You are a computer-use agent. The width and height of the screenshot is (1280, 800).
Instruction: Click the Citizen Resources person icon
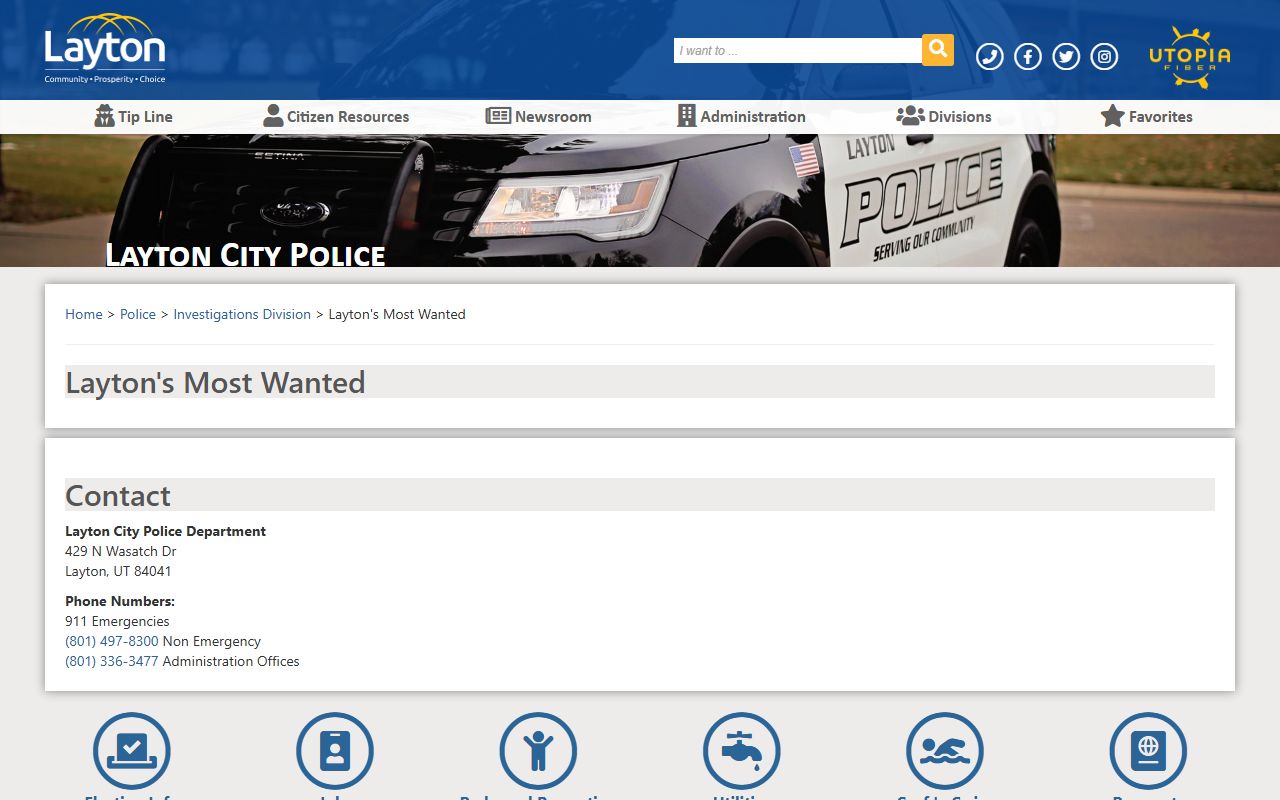pyautogui.click(x=273, y=116)
